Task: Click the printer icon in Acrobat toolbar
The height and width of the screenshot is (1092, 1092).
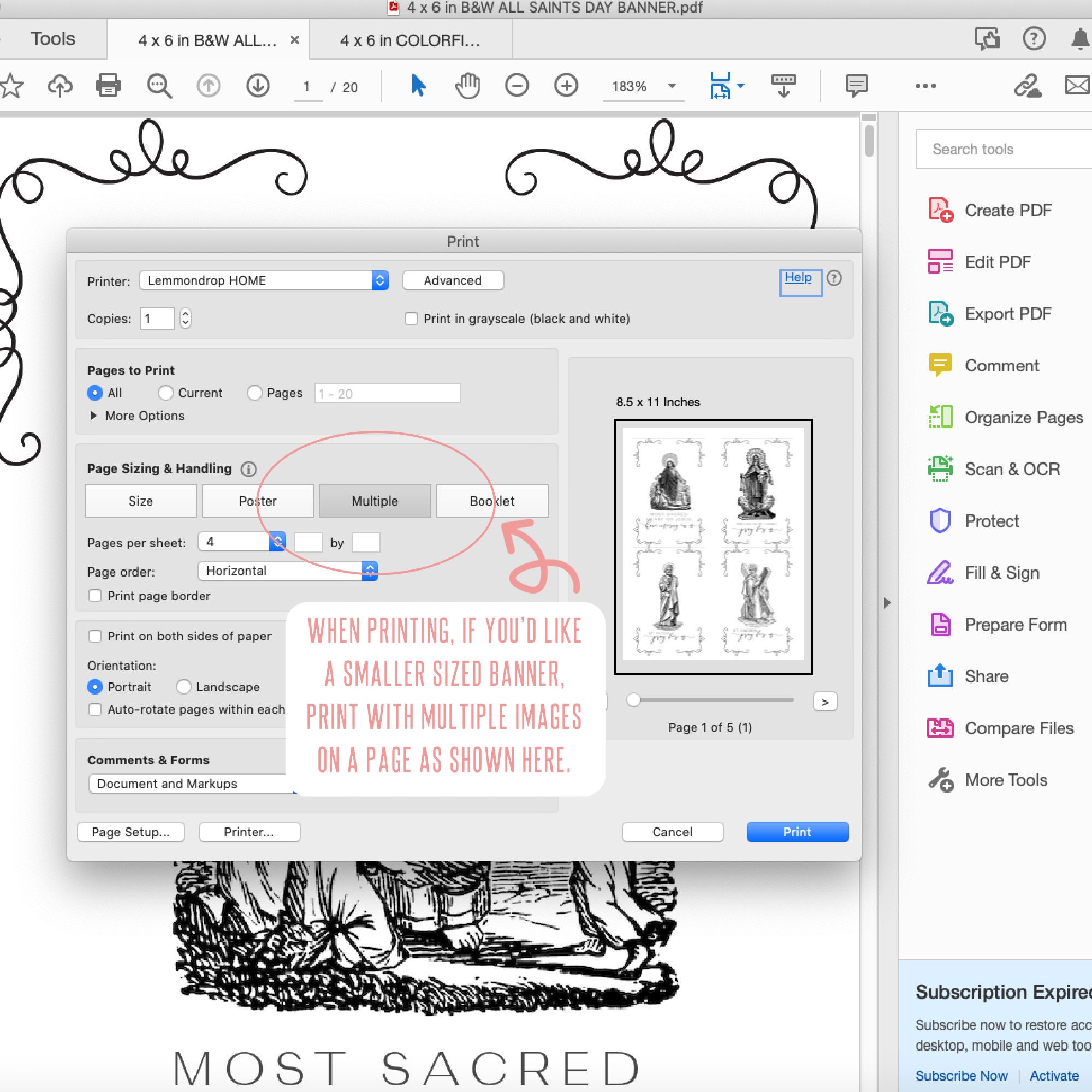Action: point(108,86)
